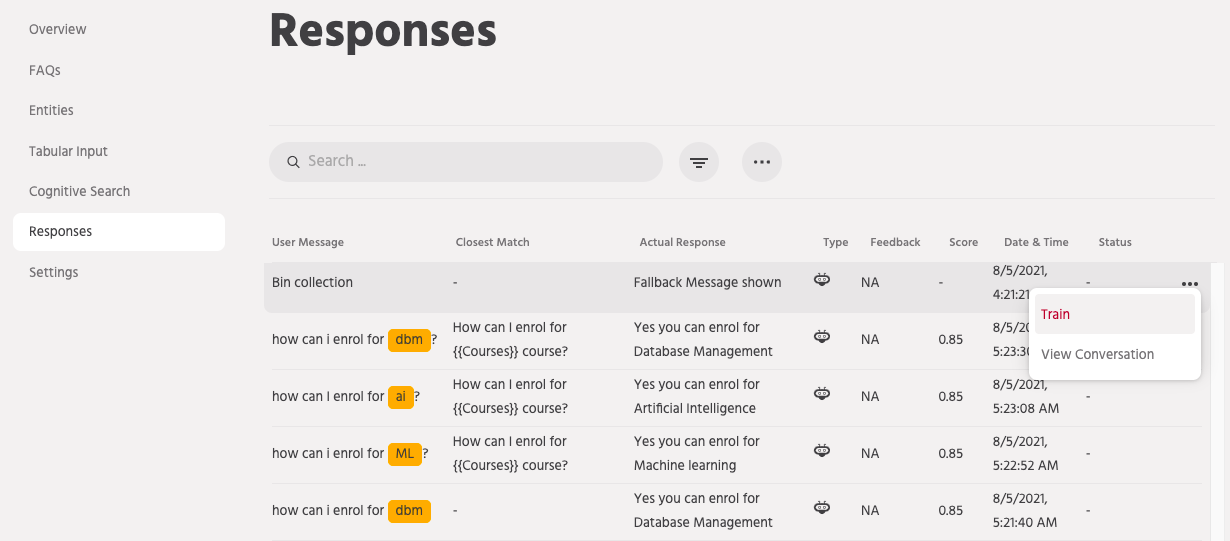1230x541 pixels.
Task: Click the three-dot menu on Bin collection row
Action: pos(1189,284)
